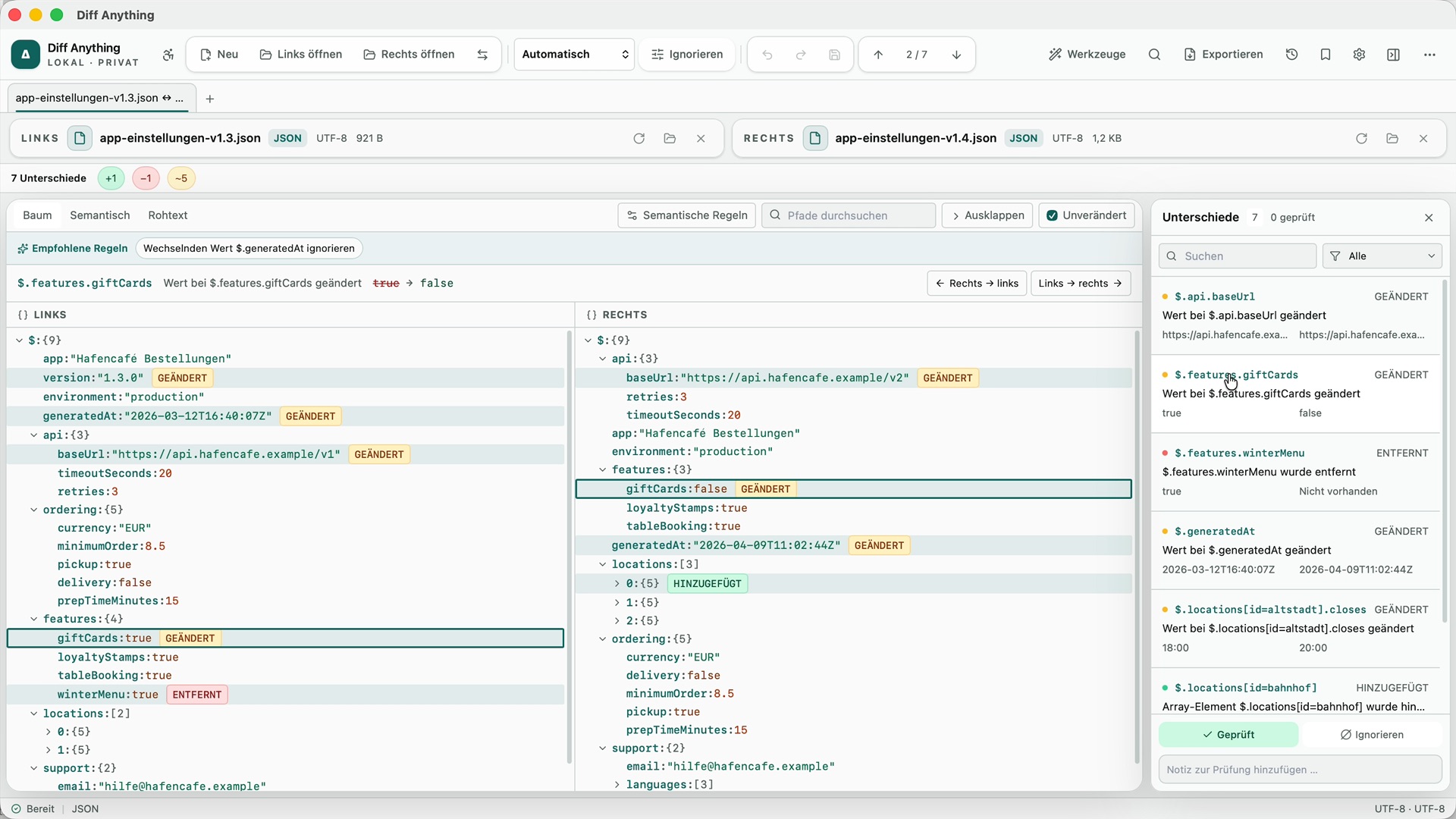This screenshot has height=819, width=1456.
Task: Toggle the sidebar panel layout icon
Action: tap(1393, 55)
